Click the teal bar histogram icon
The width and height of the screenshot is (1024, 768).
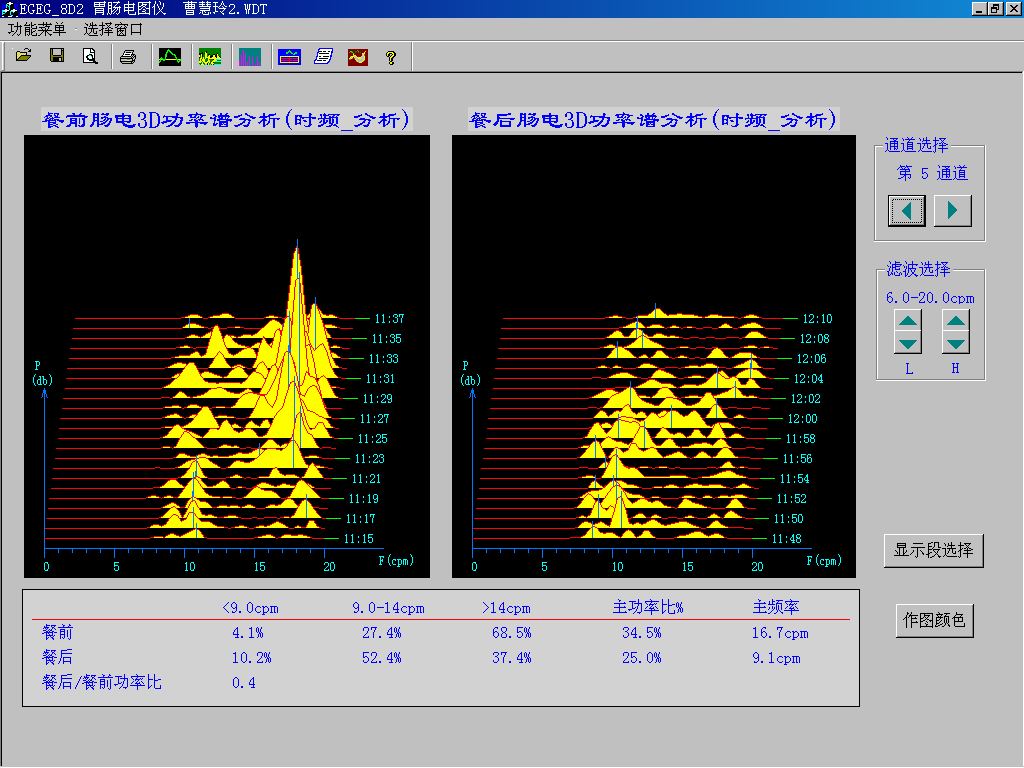click(x=250, y=57)
